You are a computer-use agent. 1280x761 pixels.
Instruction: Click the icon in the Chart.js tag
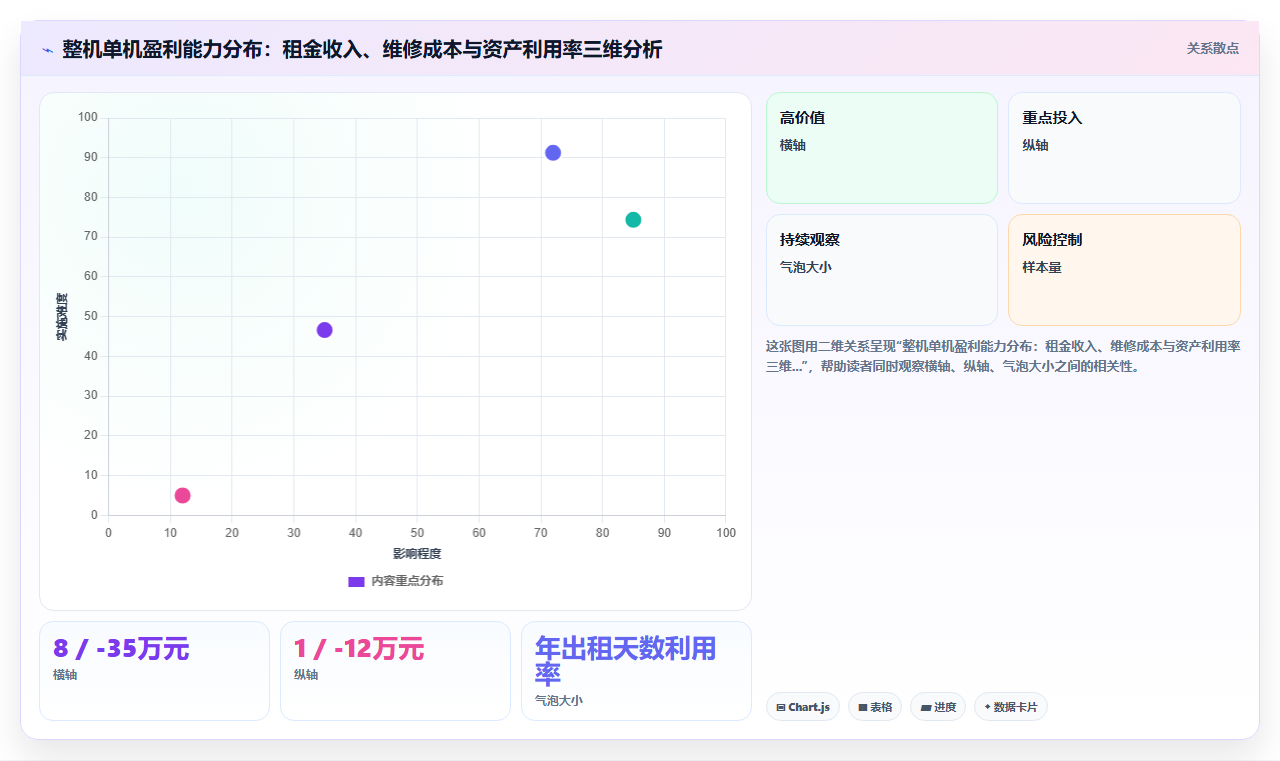pos(781,708)
